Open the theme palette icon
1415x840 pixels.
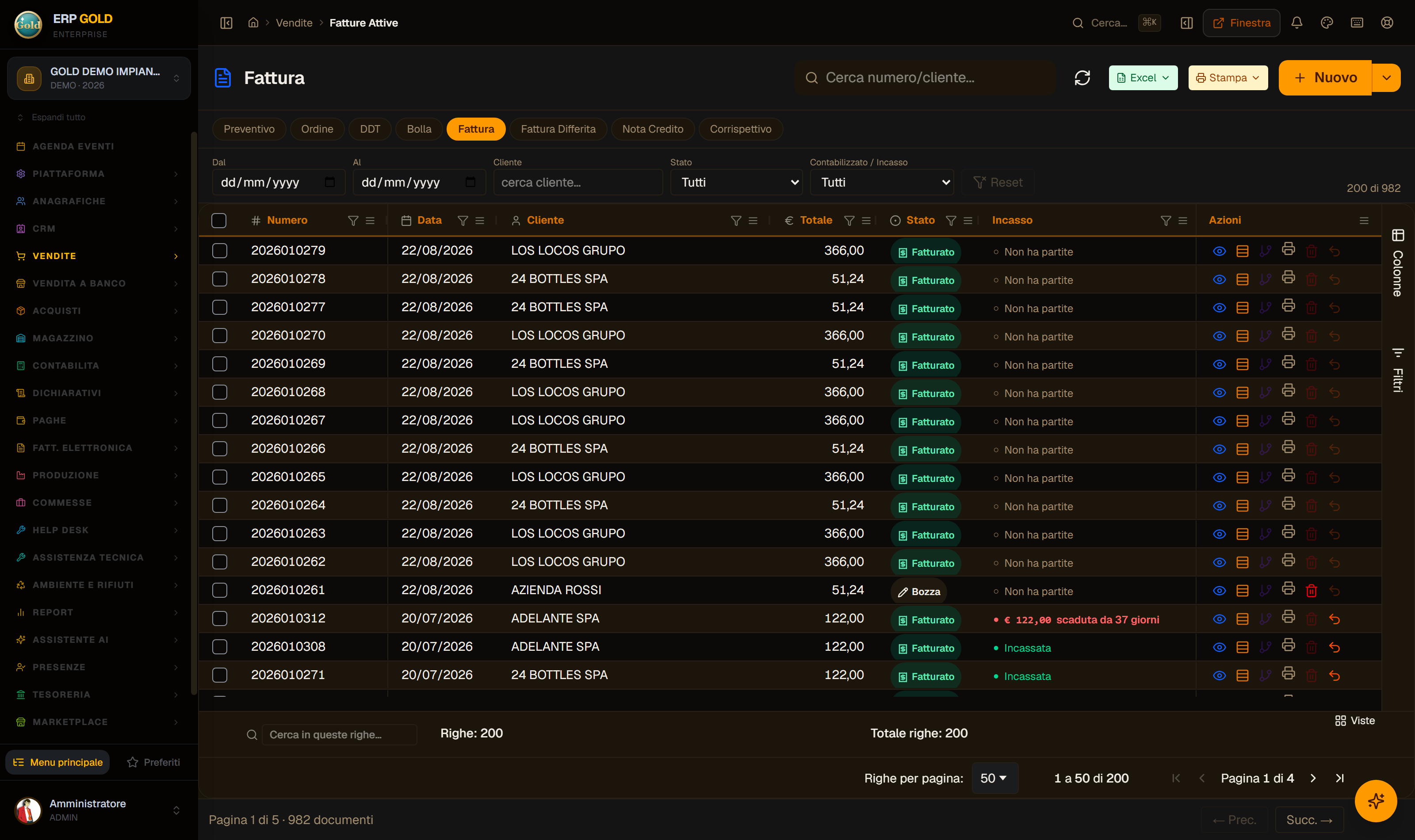(1327, 23)
